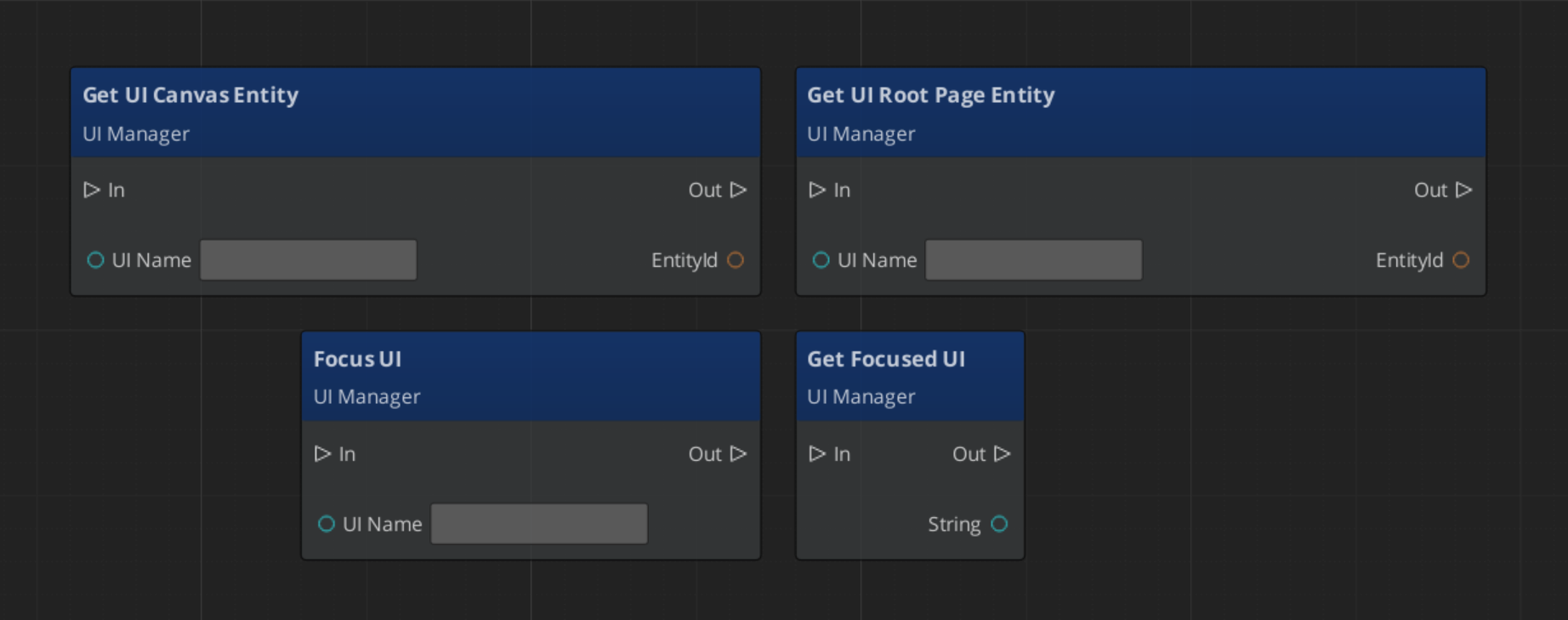Click the UI Name data pin on Get UI Canvas Entity
The width and height of the screenshot is (1568, 620).
tap(95, 260)
